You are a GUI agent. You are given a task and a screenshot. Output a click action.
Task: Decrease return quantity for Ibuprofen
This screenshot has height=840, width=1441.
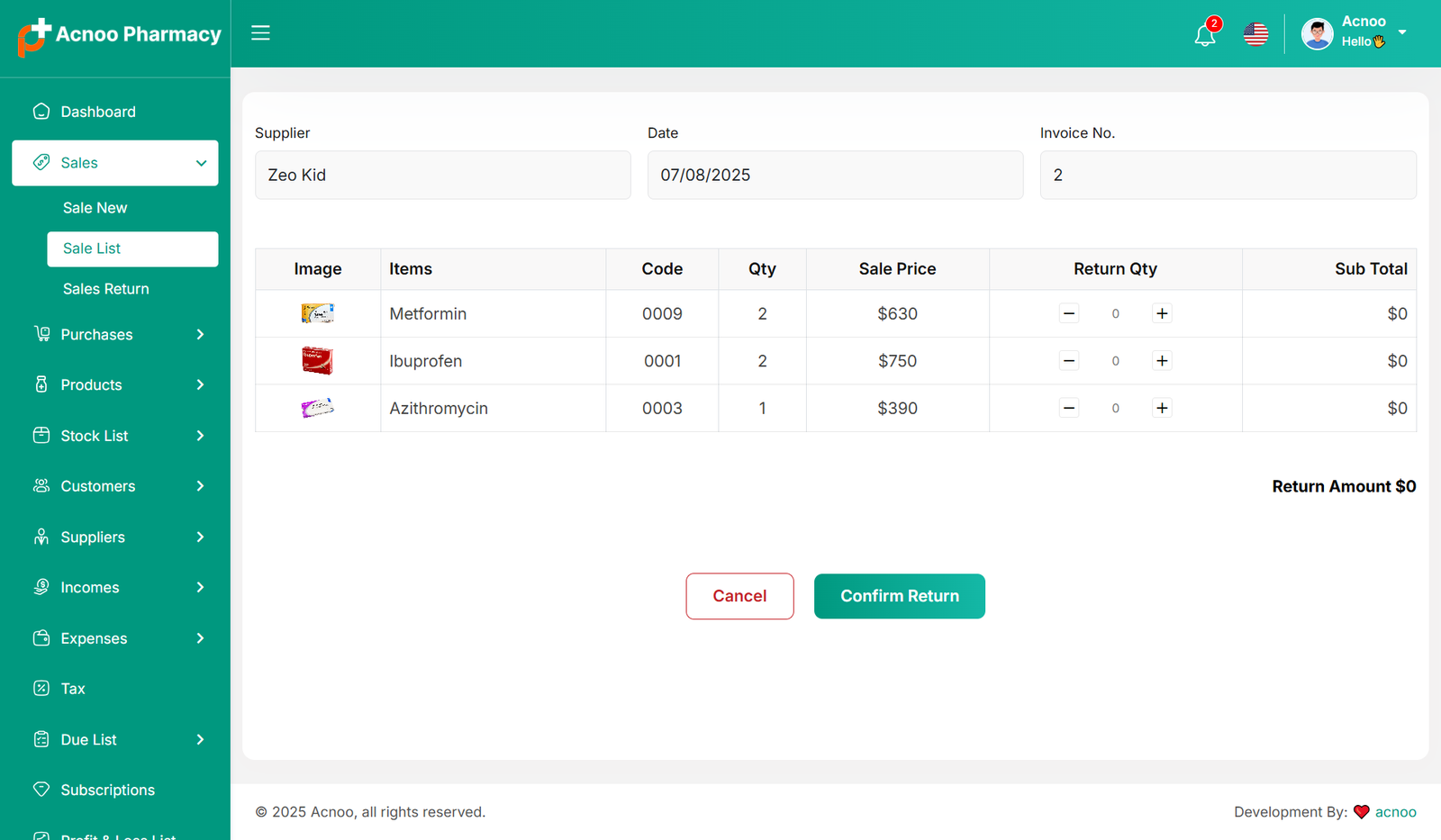pyautogui.click(x=1069, y=361)
